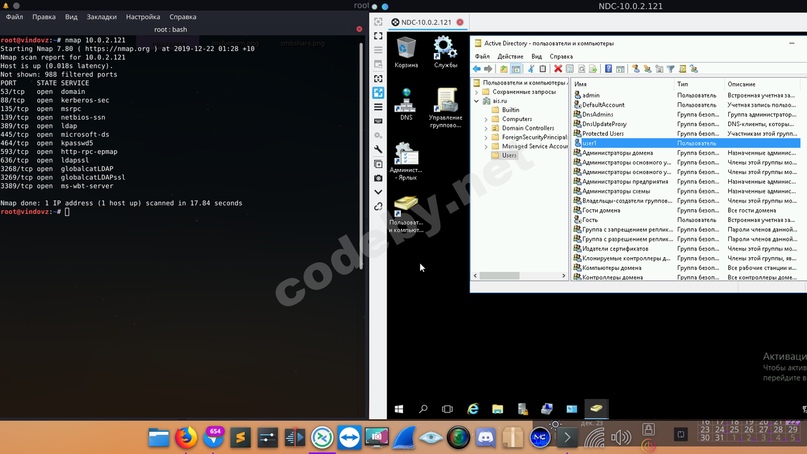807x454 pixels.
Task: Launch the DNS manager desktop icon
Action: click(x=406, y=103)
